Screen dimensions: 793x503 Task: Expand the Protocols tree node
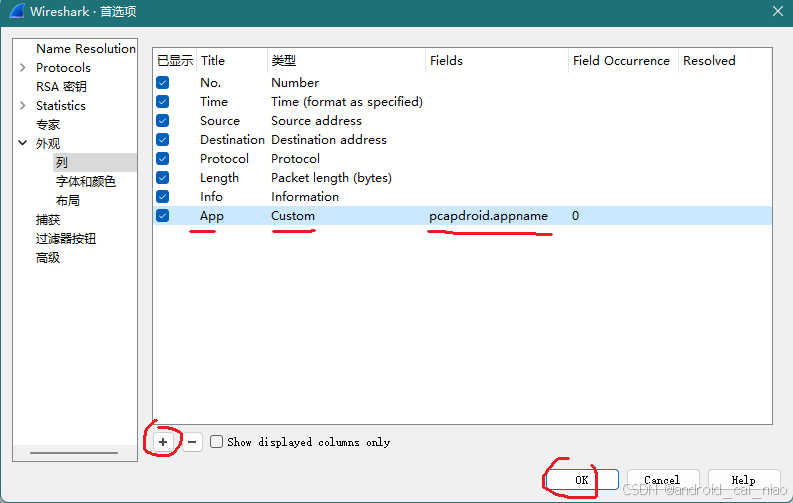tap(22, 67)
